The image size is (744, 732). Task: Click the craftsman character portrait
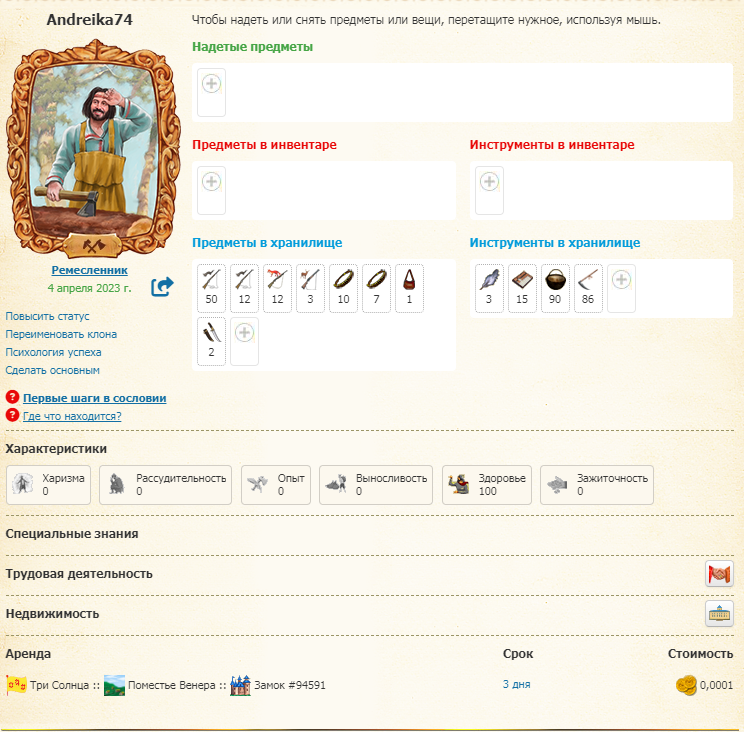point(93,149)
